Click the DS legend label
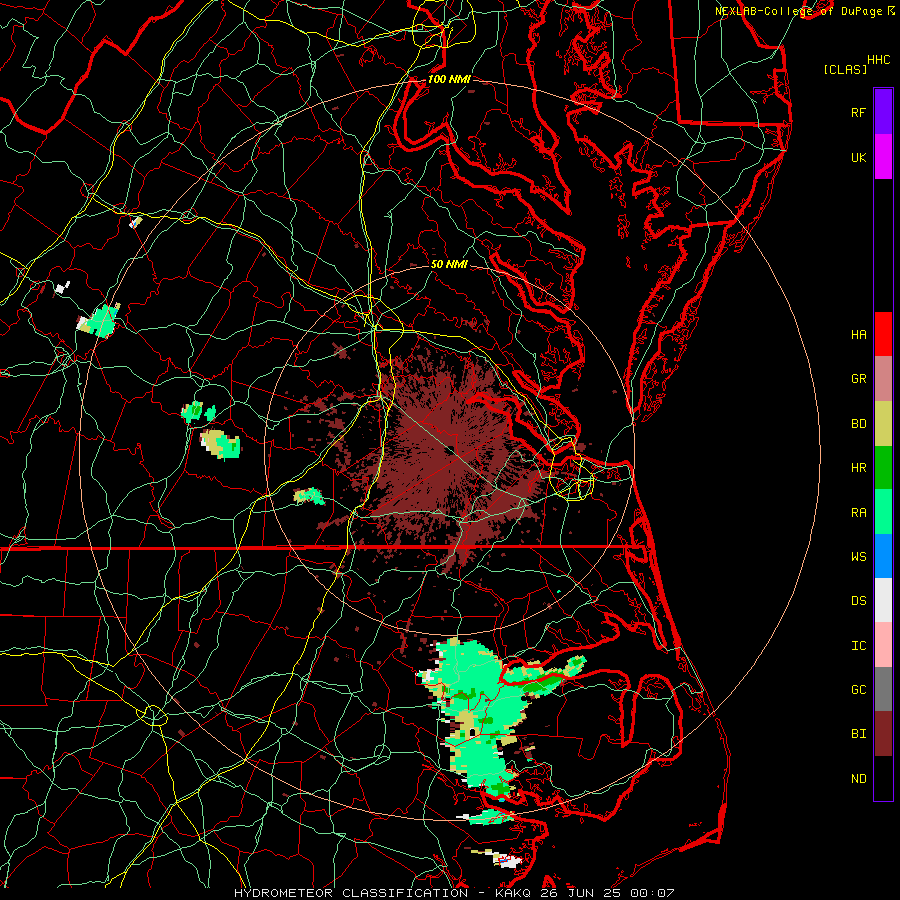The image size is (900, 900). pos(858,601)
